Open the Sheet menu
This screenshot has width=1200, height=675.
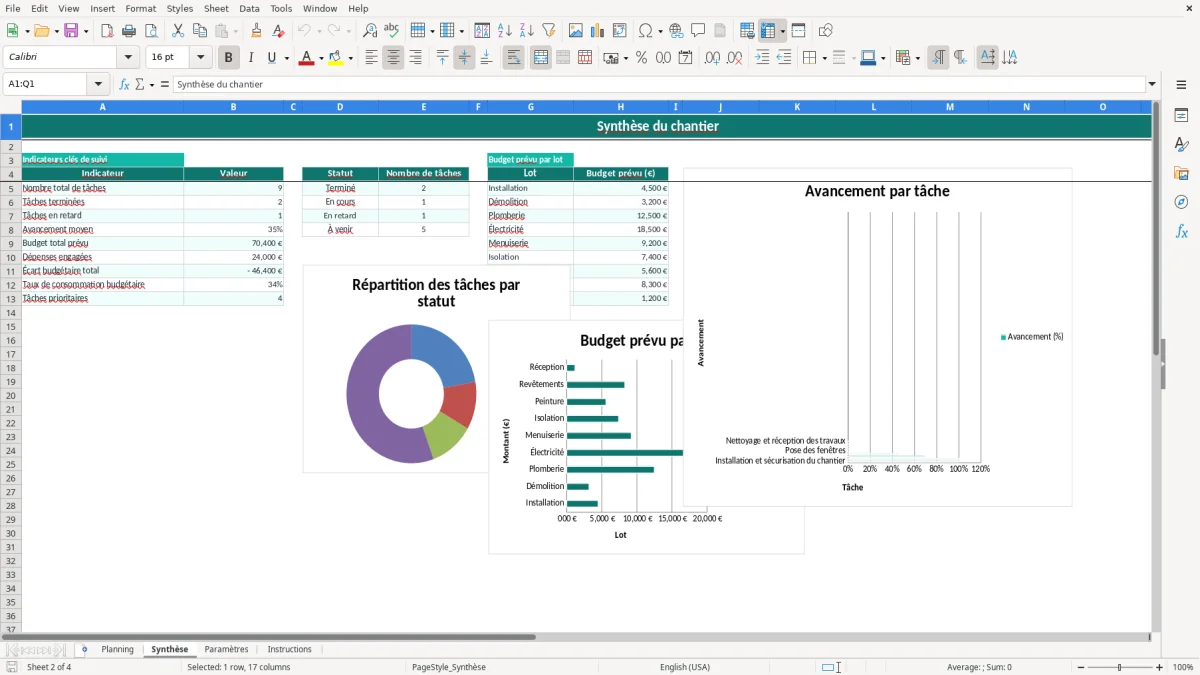coord(216,8)
